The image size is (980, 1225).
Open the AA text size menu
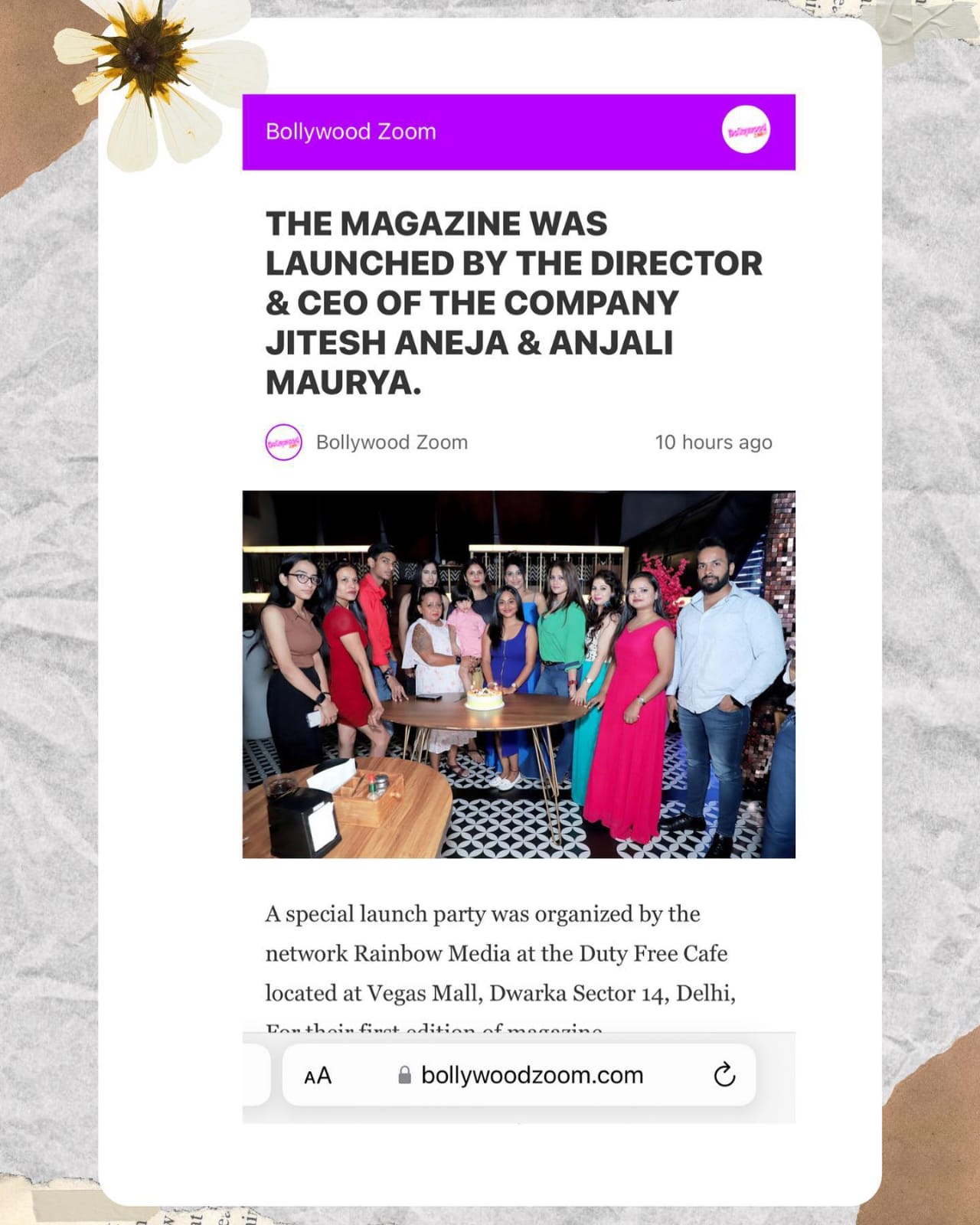(x=318, y=1076)
